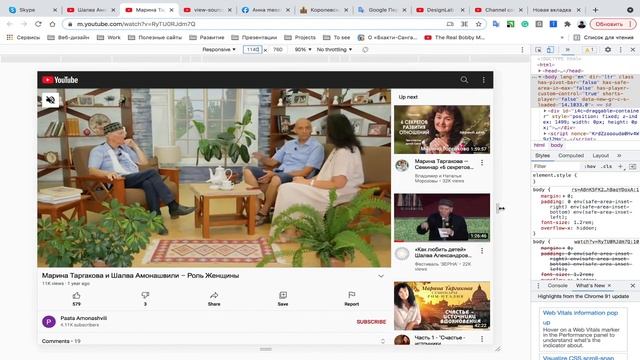640x360 pixels.
Task: Open options menu for Семинар «6 секретов» video
Action: pyautogui.click(x=482, y=163)
